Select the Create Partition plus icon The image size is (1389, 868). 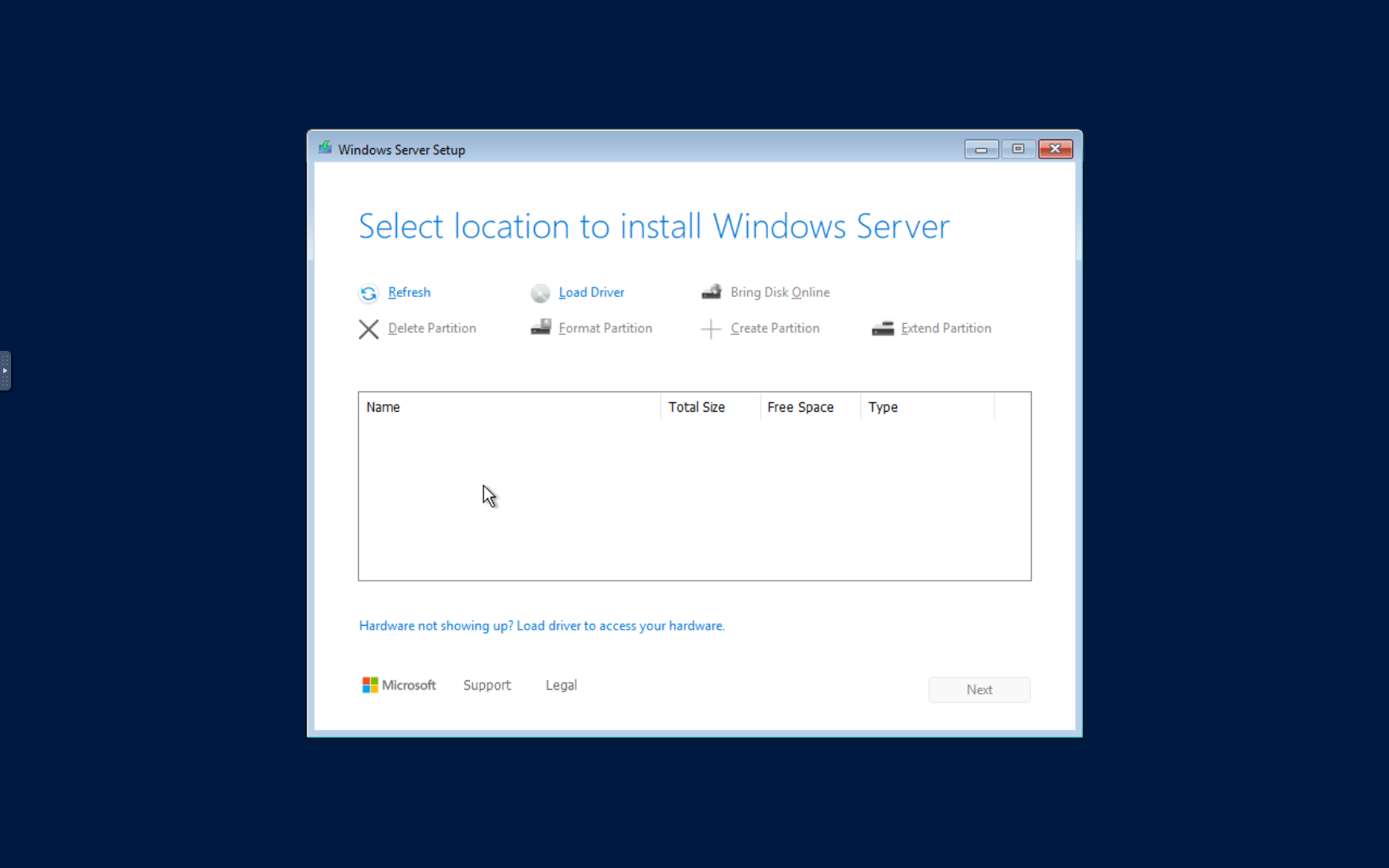[710, 329]
